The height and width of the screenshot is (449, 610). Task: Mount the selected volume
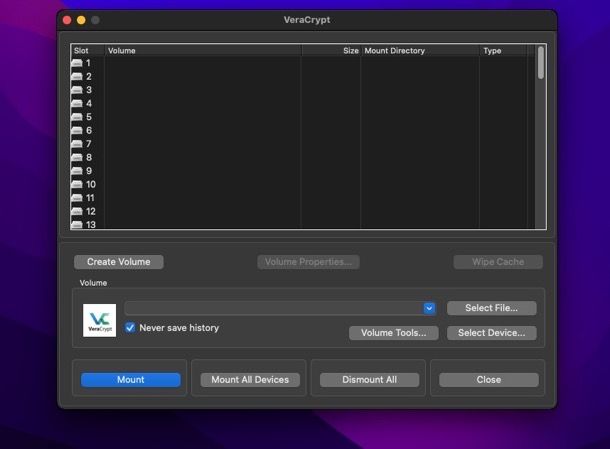131,380
